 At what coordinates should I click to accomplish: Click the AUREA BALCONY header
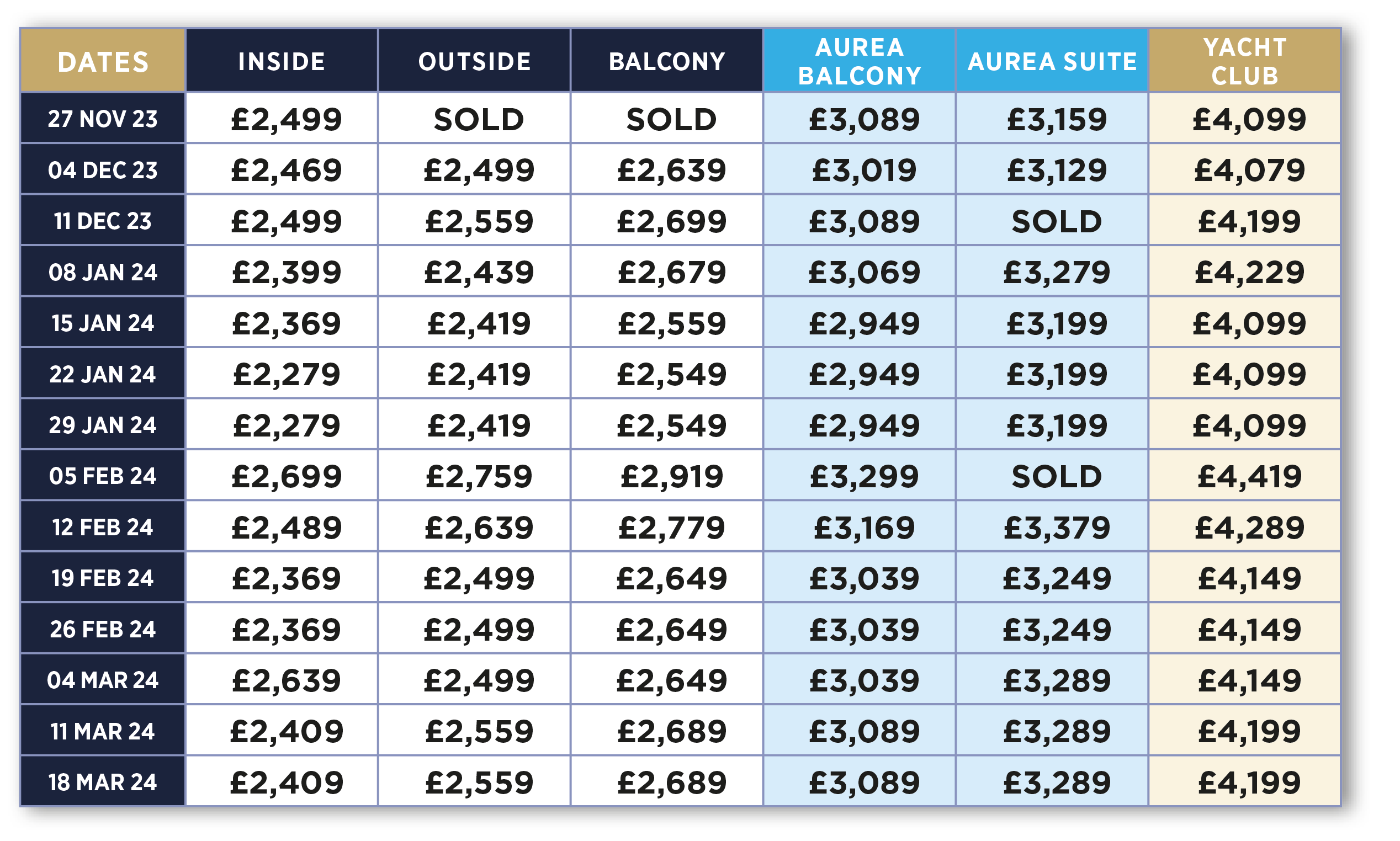click(x=860, y=61)
